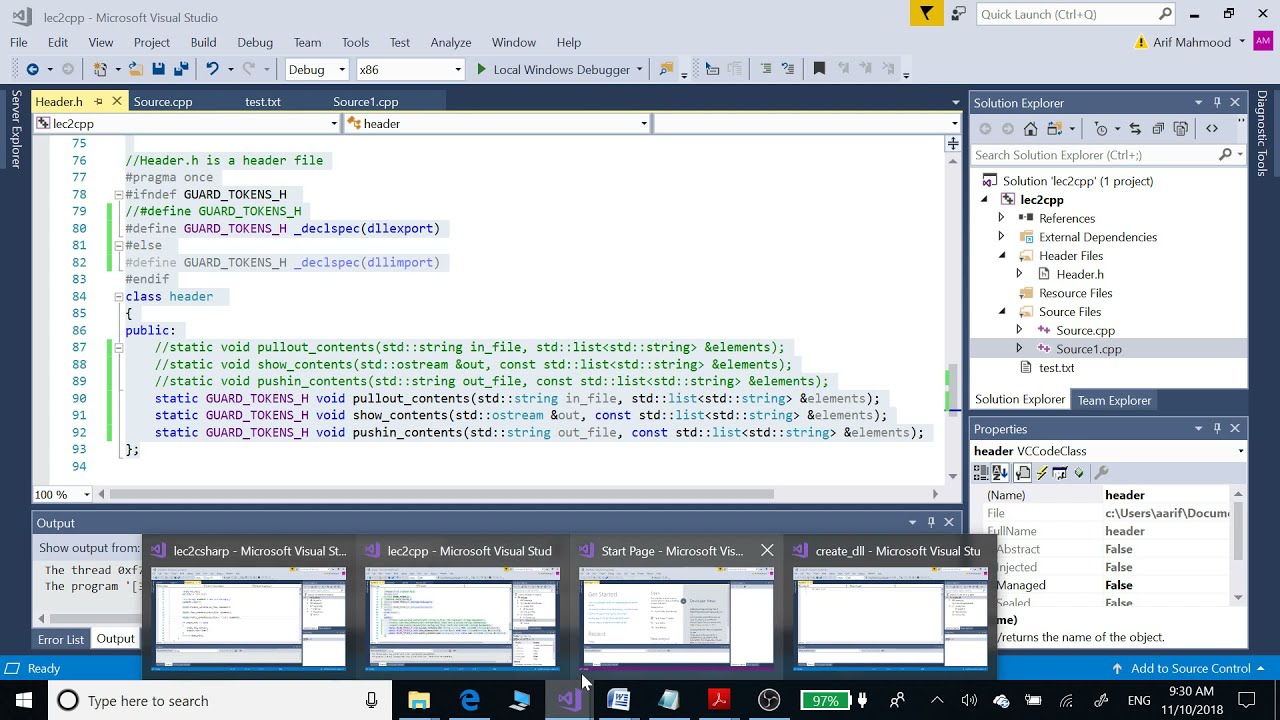Click the microphone icon in the taskbar search box

click(x=371, y=701)
